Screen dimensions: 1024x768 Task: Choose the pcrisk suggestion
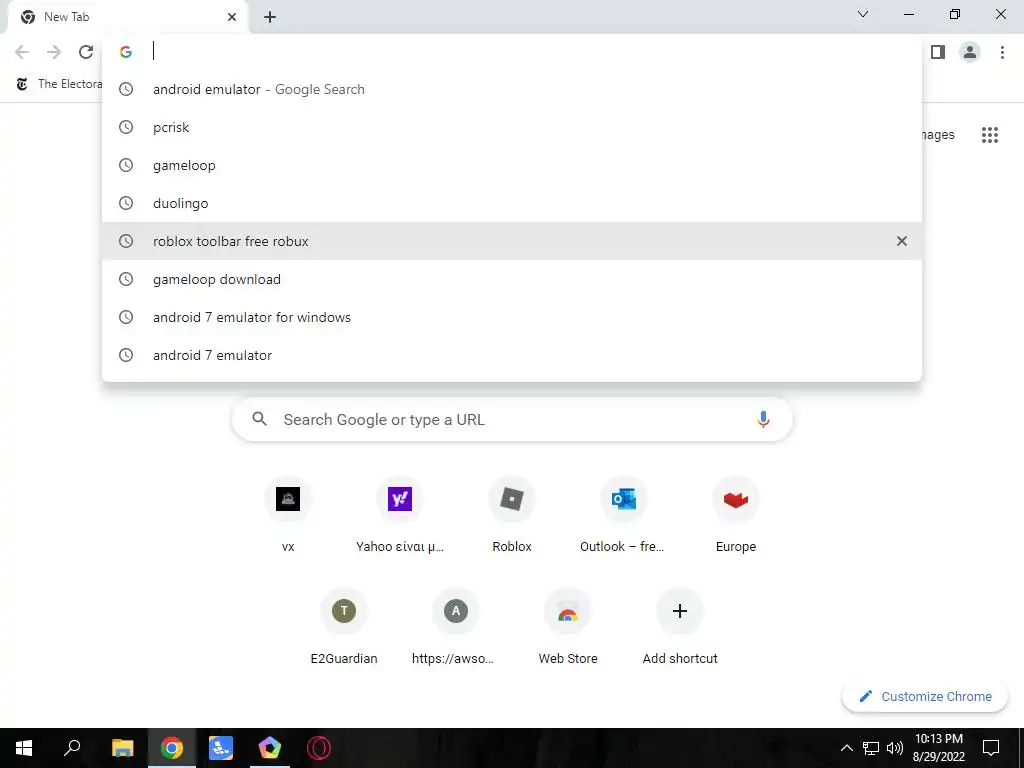tap(512, 127)
